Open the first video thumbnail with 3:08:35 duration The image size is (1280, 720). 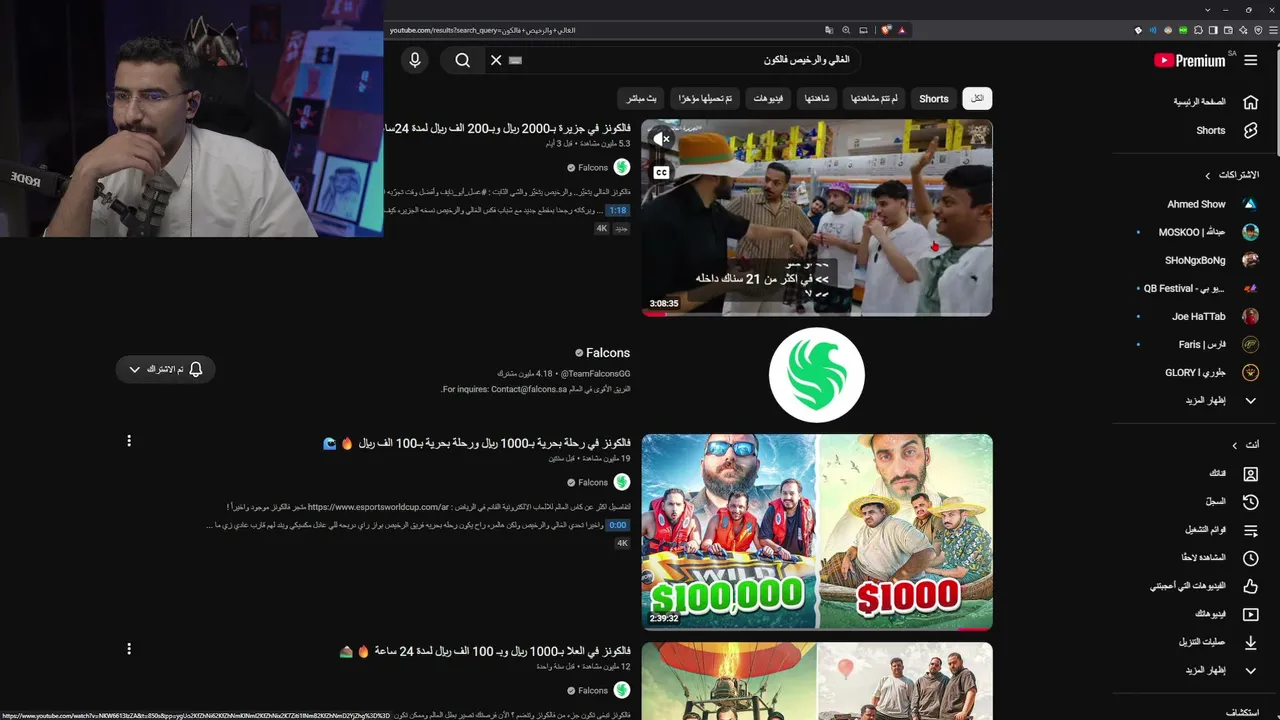[817, 218]
